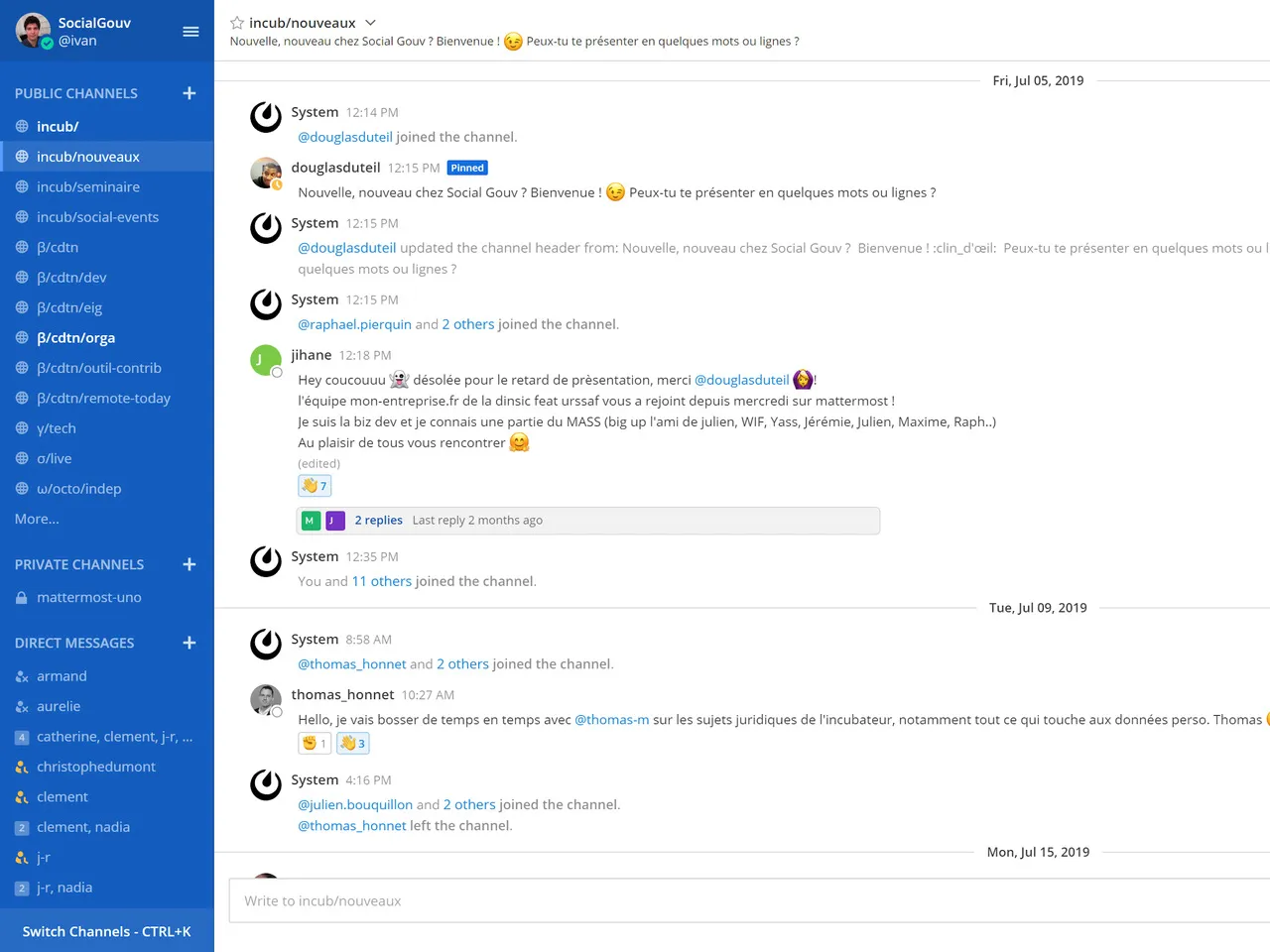Viewport: 1270px width, 952px height.
Task: Expand '11 others' joined the channel
Action: pos(382,581)
